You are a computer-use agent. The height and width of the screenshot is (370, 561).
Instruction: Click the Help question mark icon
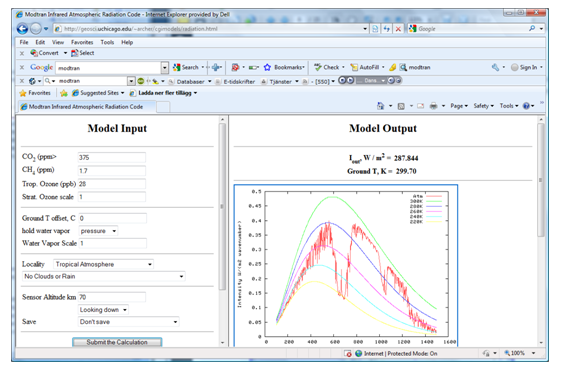coord(526,106)
